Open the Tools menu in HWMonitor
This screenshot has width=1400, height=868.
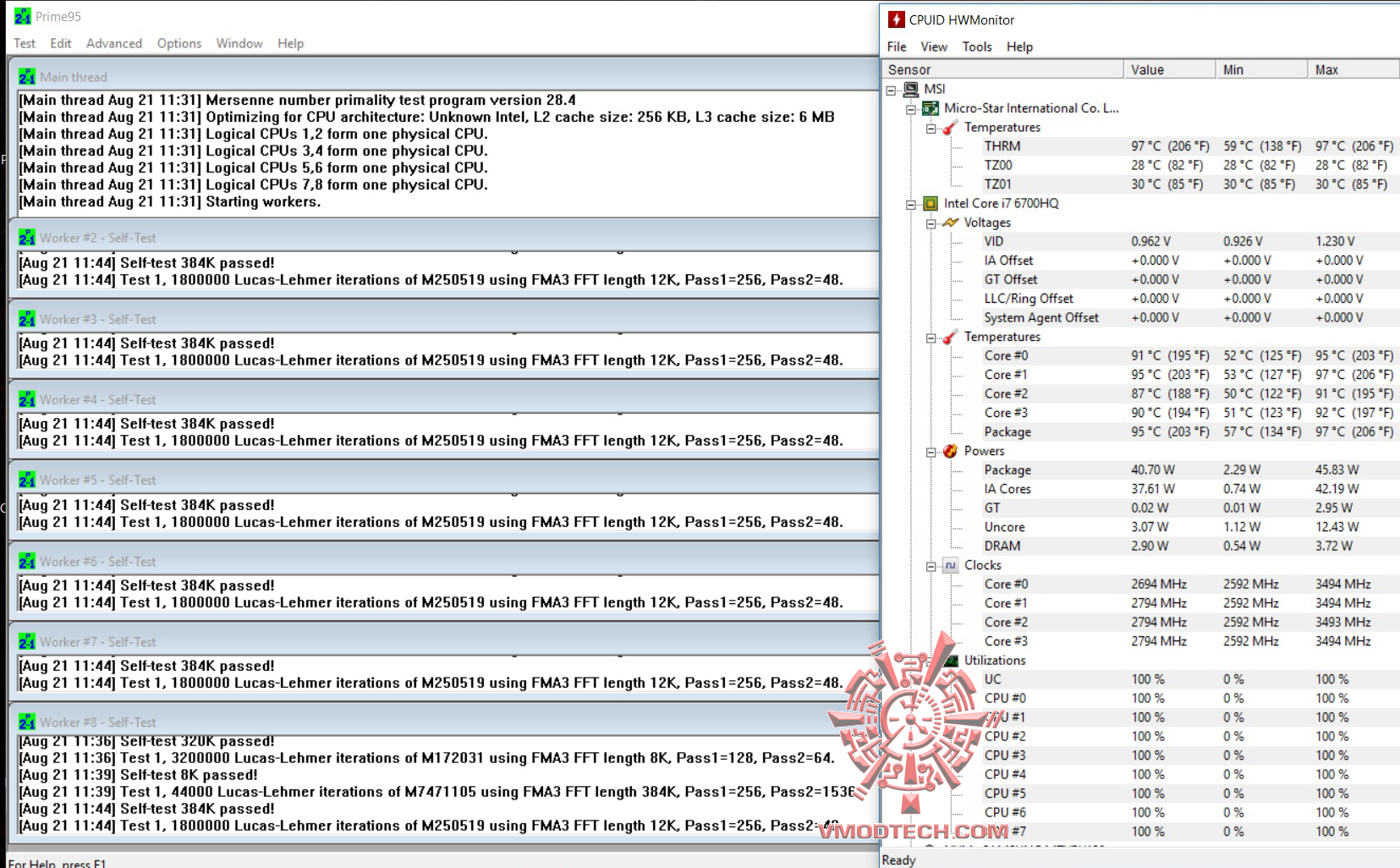point(977,47)
